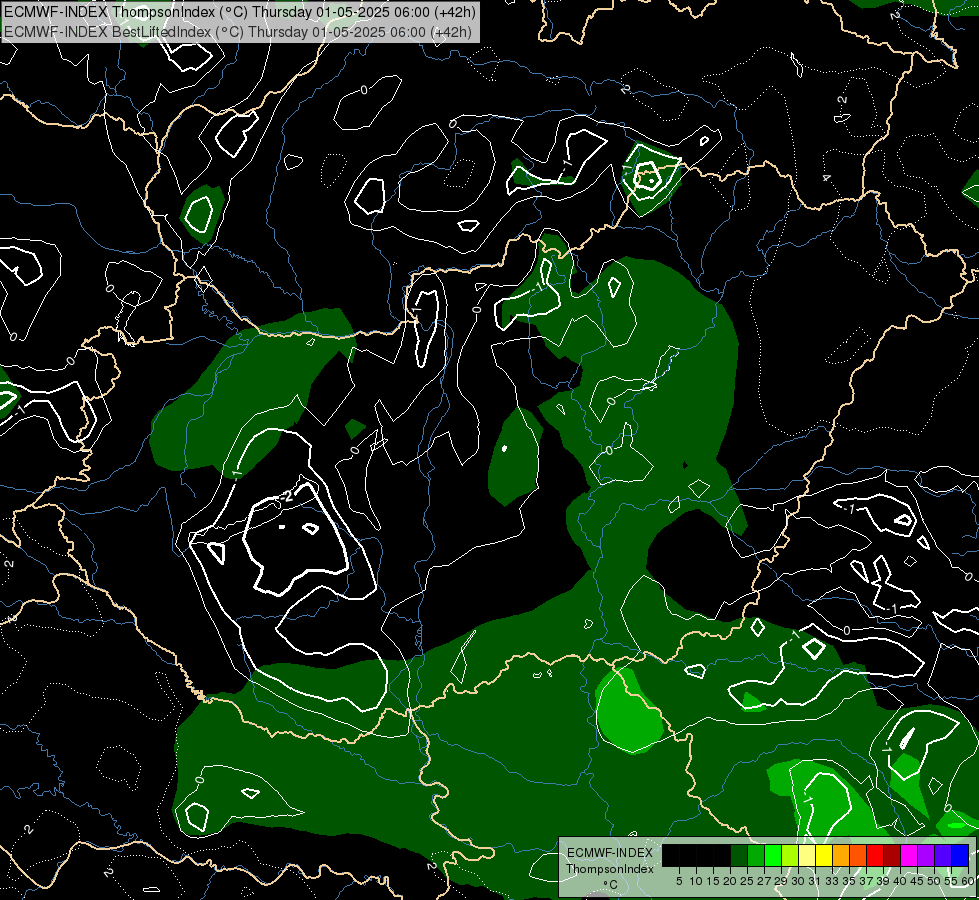Click the dark red 39–40 legend swatch
979x900 pixels.
click(x=892, y=855)
